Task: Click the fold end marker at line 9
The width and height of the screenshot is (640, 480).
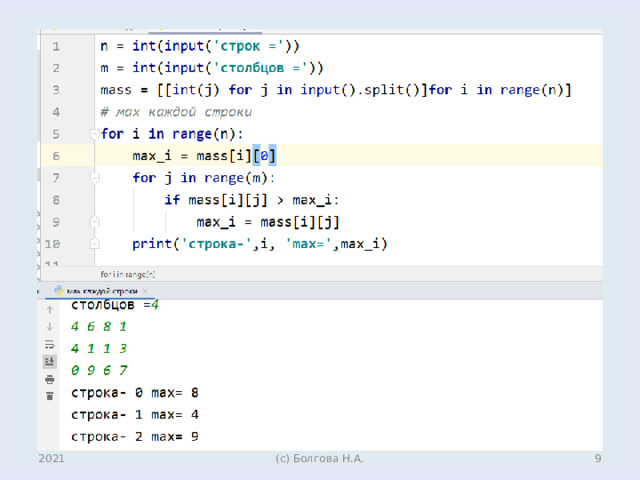Action: (94, 222)
